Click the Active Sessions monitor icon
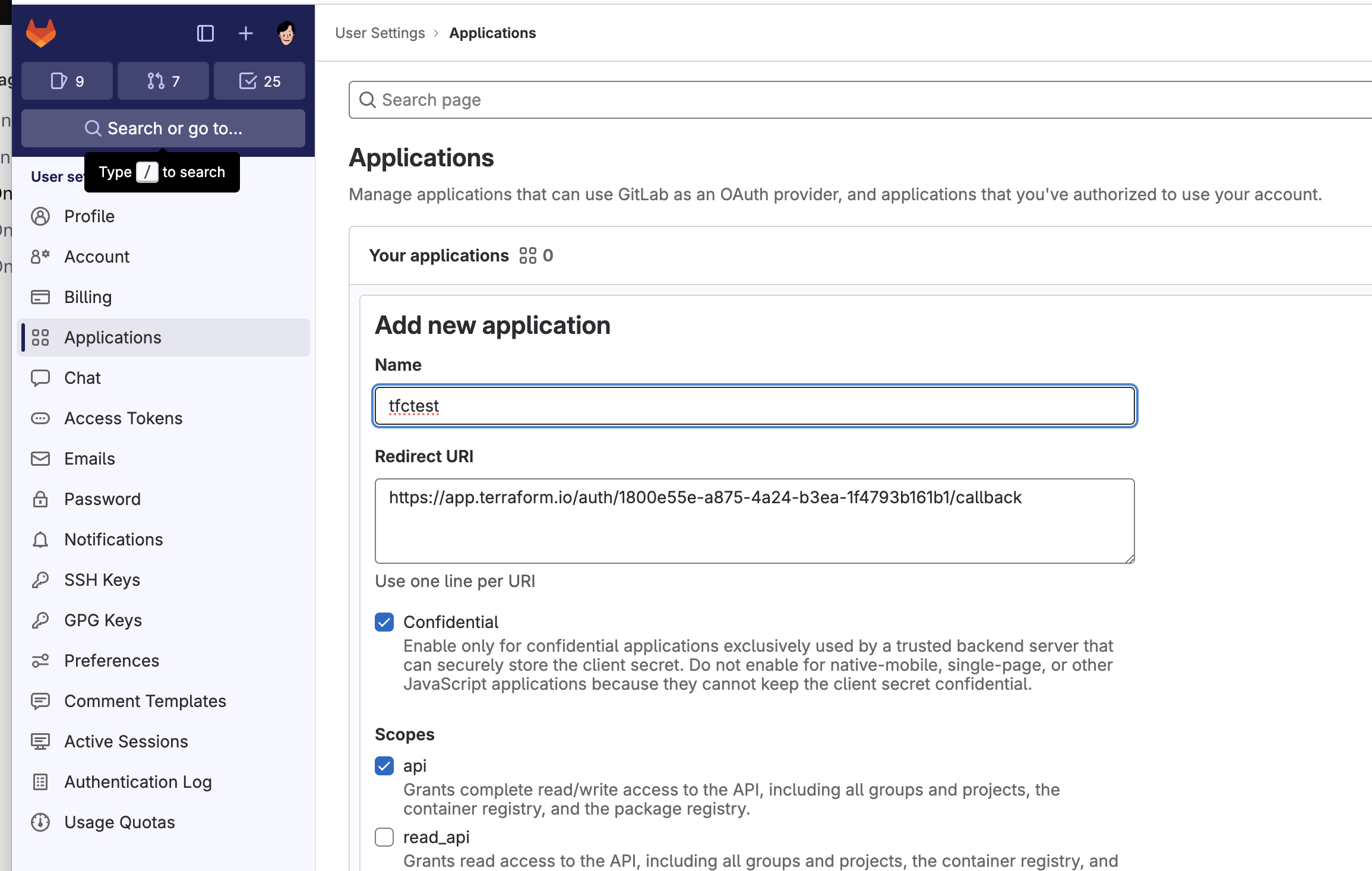The image size is (1372, 871). 40,741
